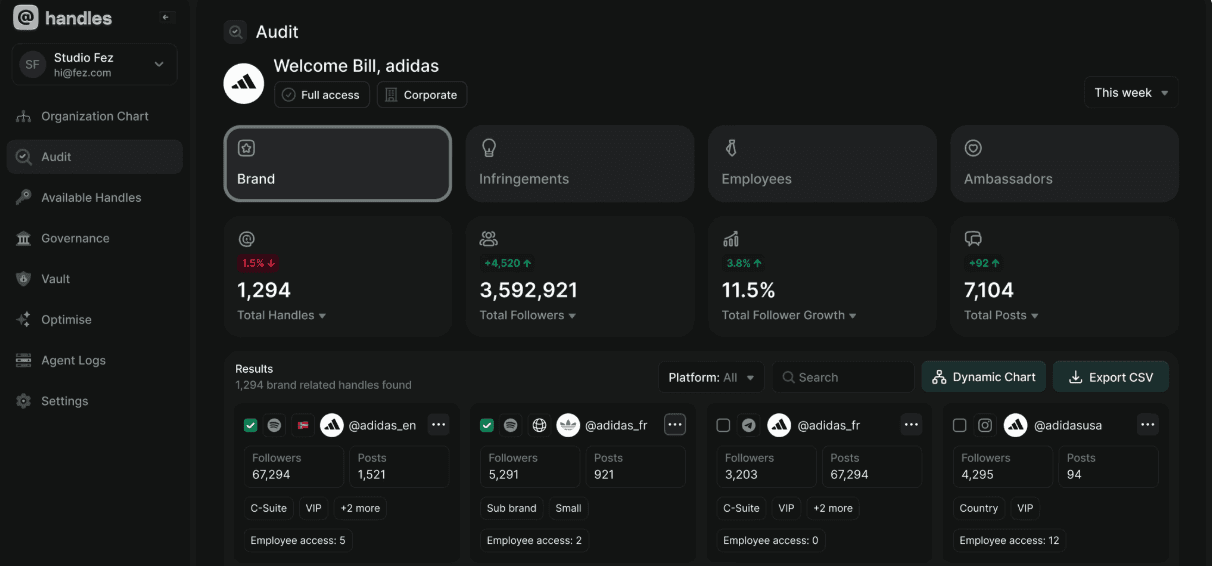
Task: Click the Corporate badge
Action: 422,95
